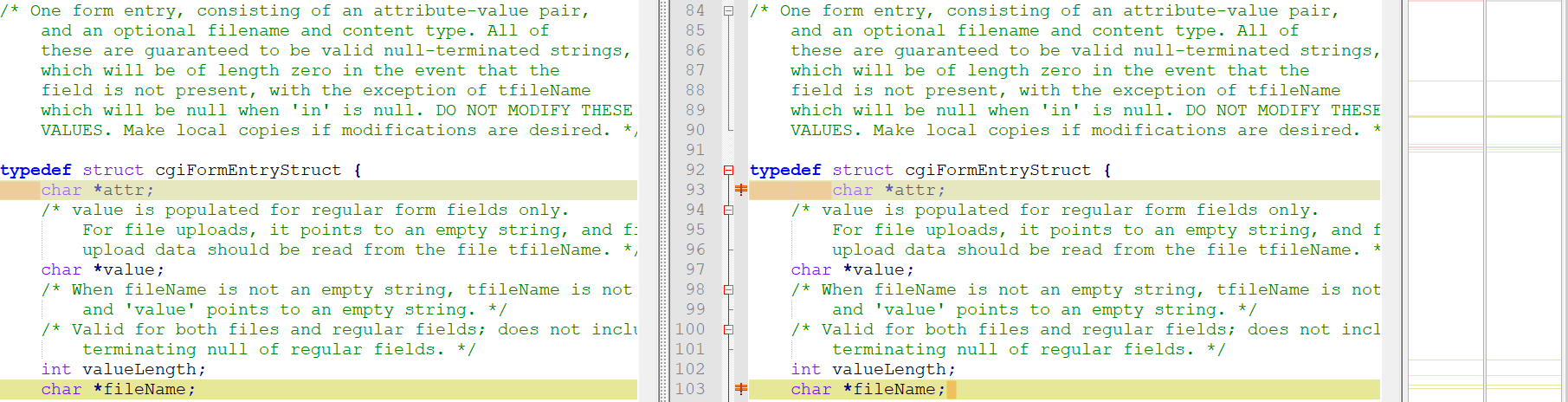The width and height of the screenshot is (1568, 402).
Task: Select line number 85 in the margin
Action: pyautogui.click(x=695, y=30)
